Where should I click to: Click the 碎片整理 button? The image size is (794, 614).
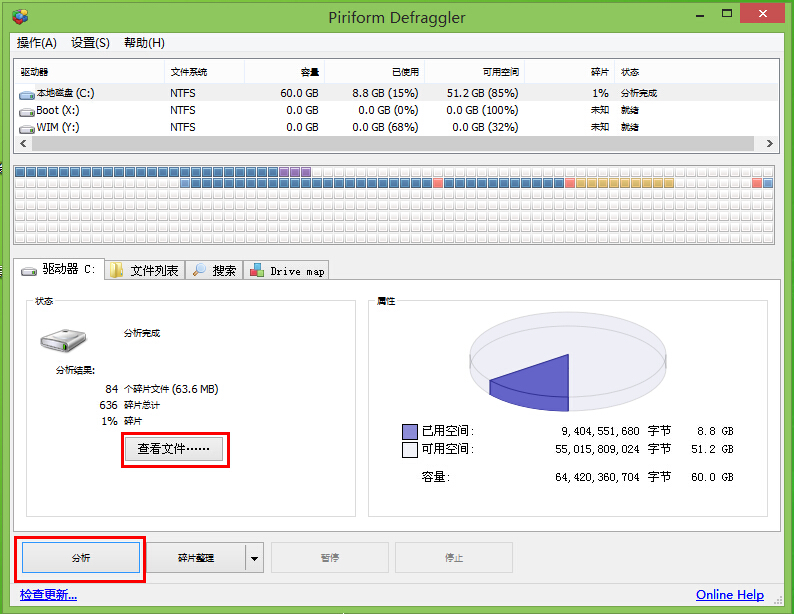tap(196, 558)
